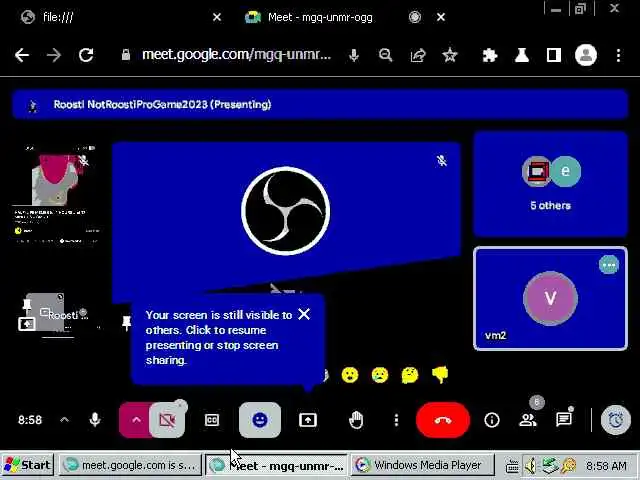This screenshot has height=480, width=640.
Task: Expand audio settings chevron beside microphone
Action: coord(64,420)
